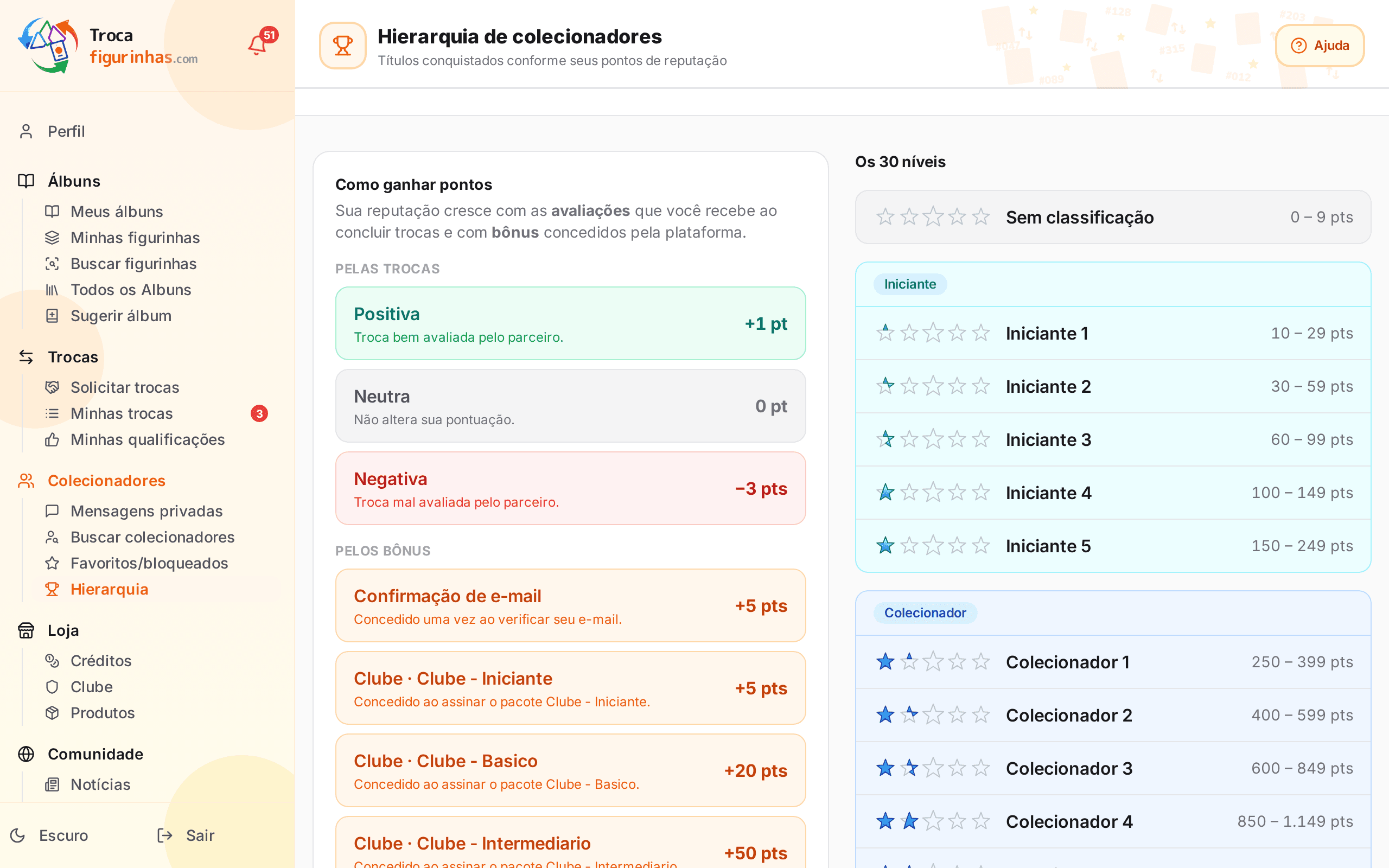Click the Loja store icon
Image resolution: width=1389 pixels, height=868 pixels.
pyautogui.click(x=26, y=630)
